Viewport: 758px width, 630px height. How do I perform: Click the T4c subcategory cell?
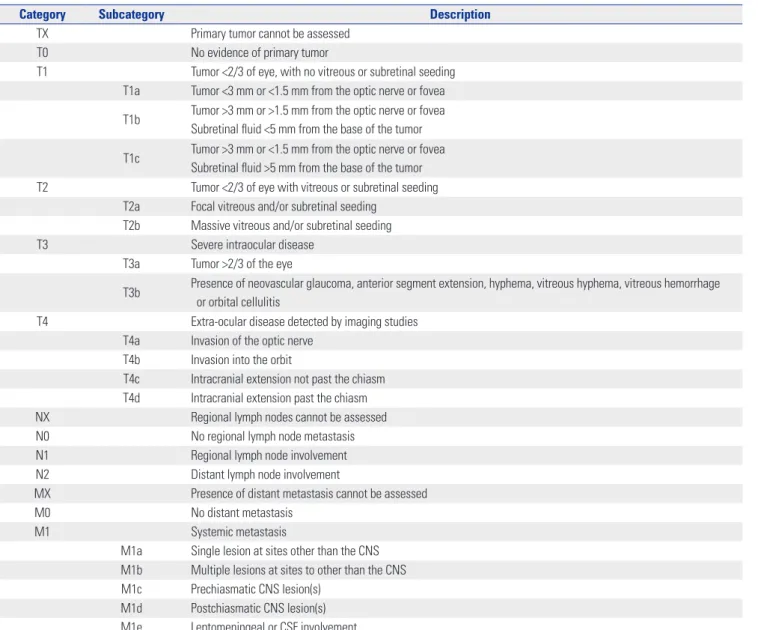coord(131,379)
